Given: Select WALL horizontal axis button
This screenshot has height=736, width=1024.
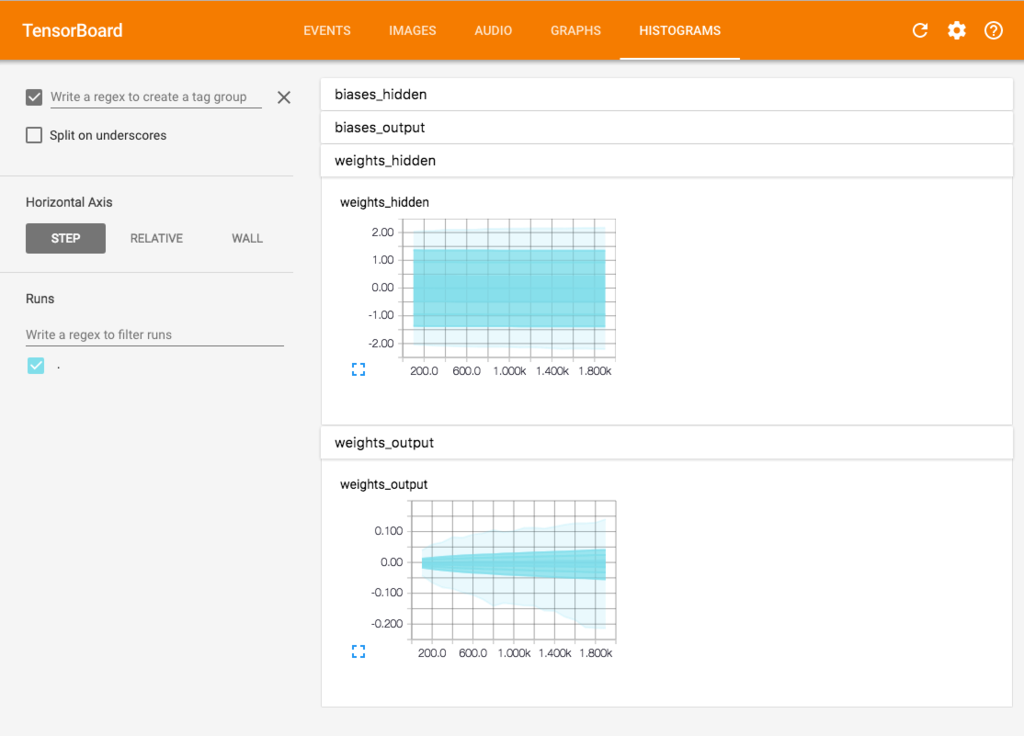Looking at the screenshot, I should pyautogui.click(x=247, y=238).
